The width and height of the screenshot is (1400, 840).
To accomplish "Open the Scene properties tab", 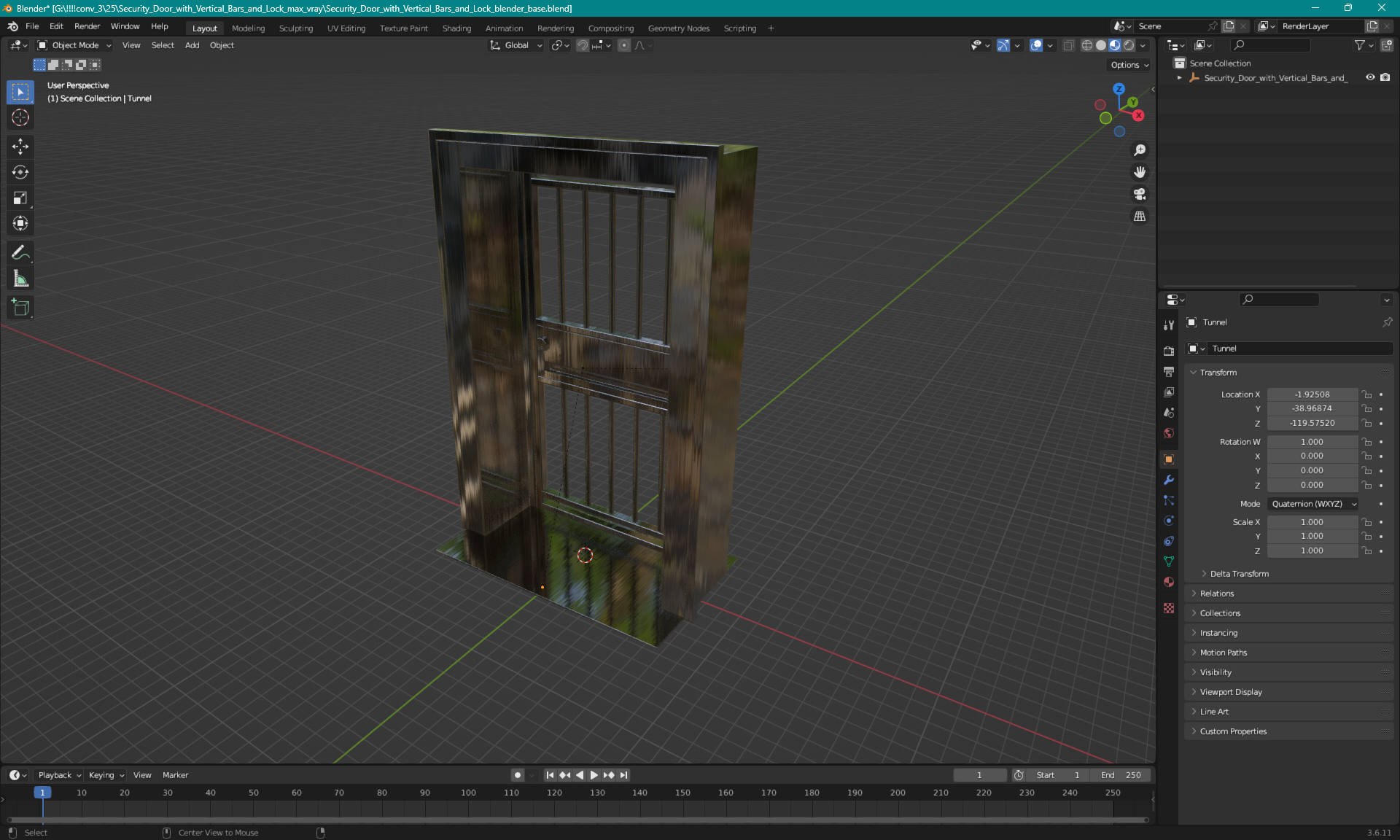I will [1169, 412].
